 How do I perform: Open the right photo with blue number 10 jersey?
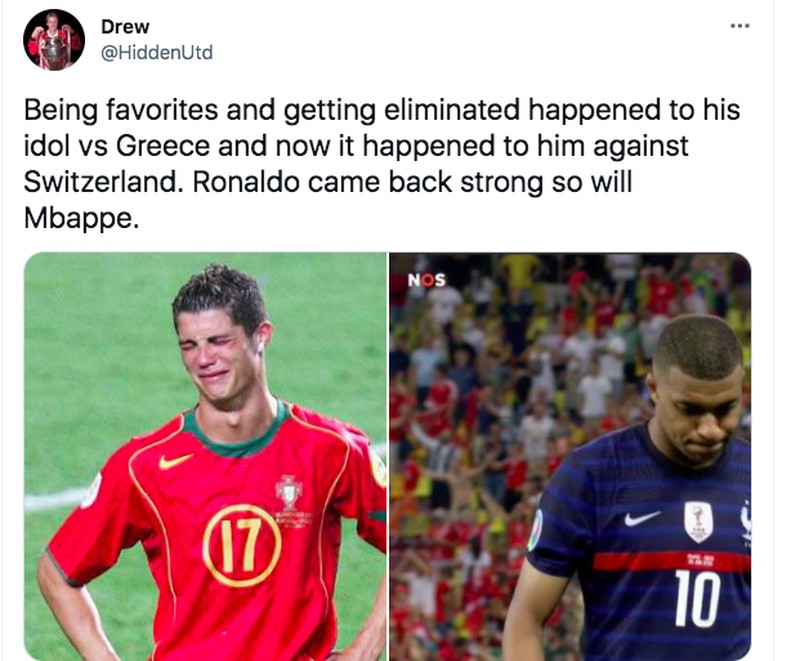tap(570, 456)
